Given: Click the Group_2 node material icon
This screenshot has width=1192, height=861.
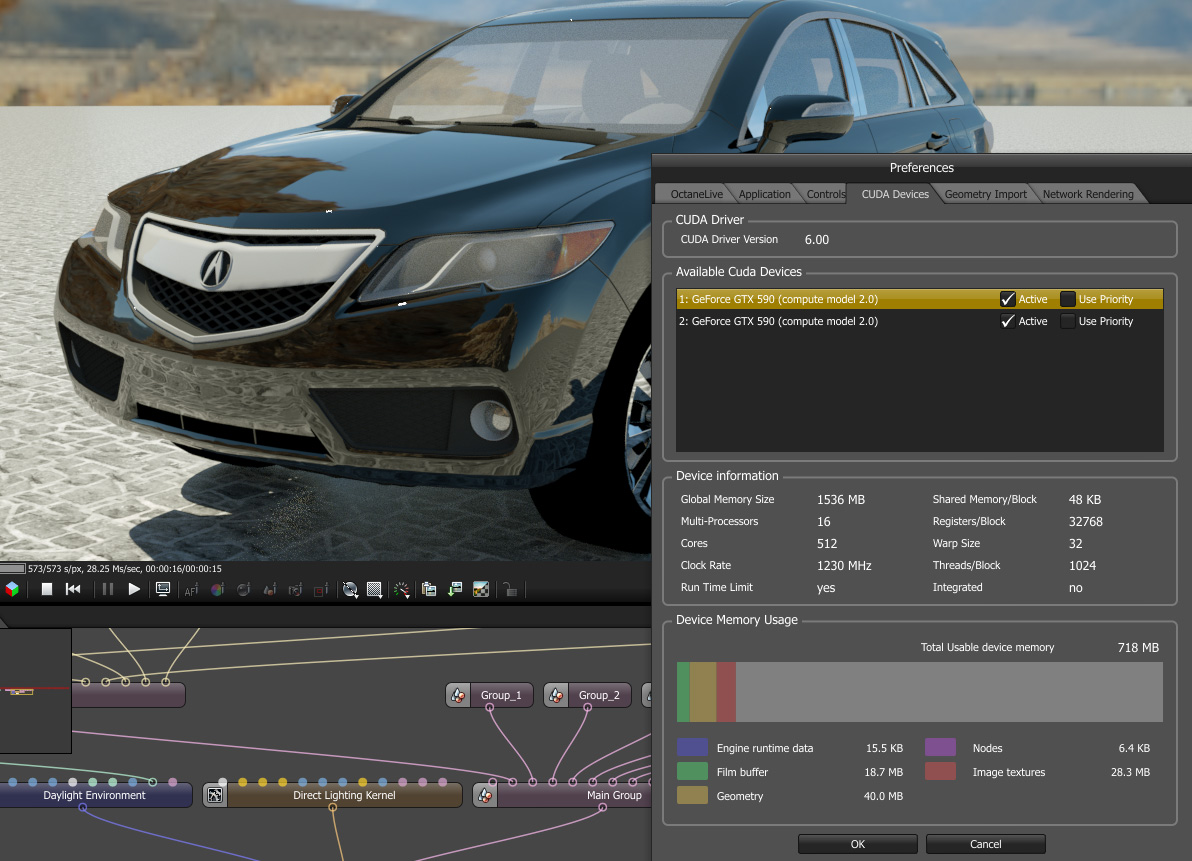Looking at the screenshot, I should coord(556,695).
